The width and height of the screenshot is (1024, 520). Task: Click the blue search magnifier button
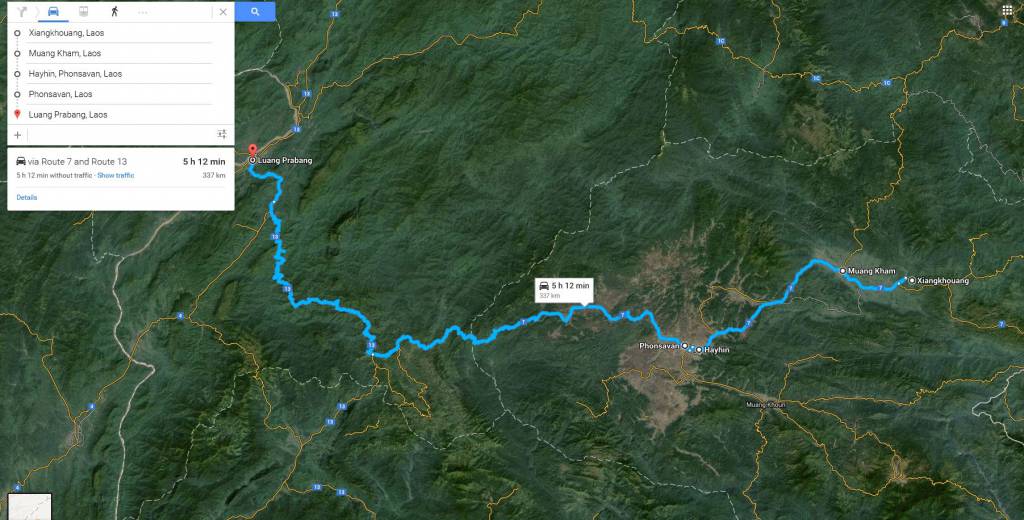(x=255, y=12)
